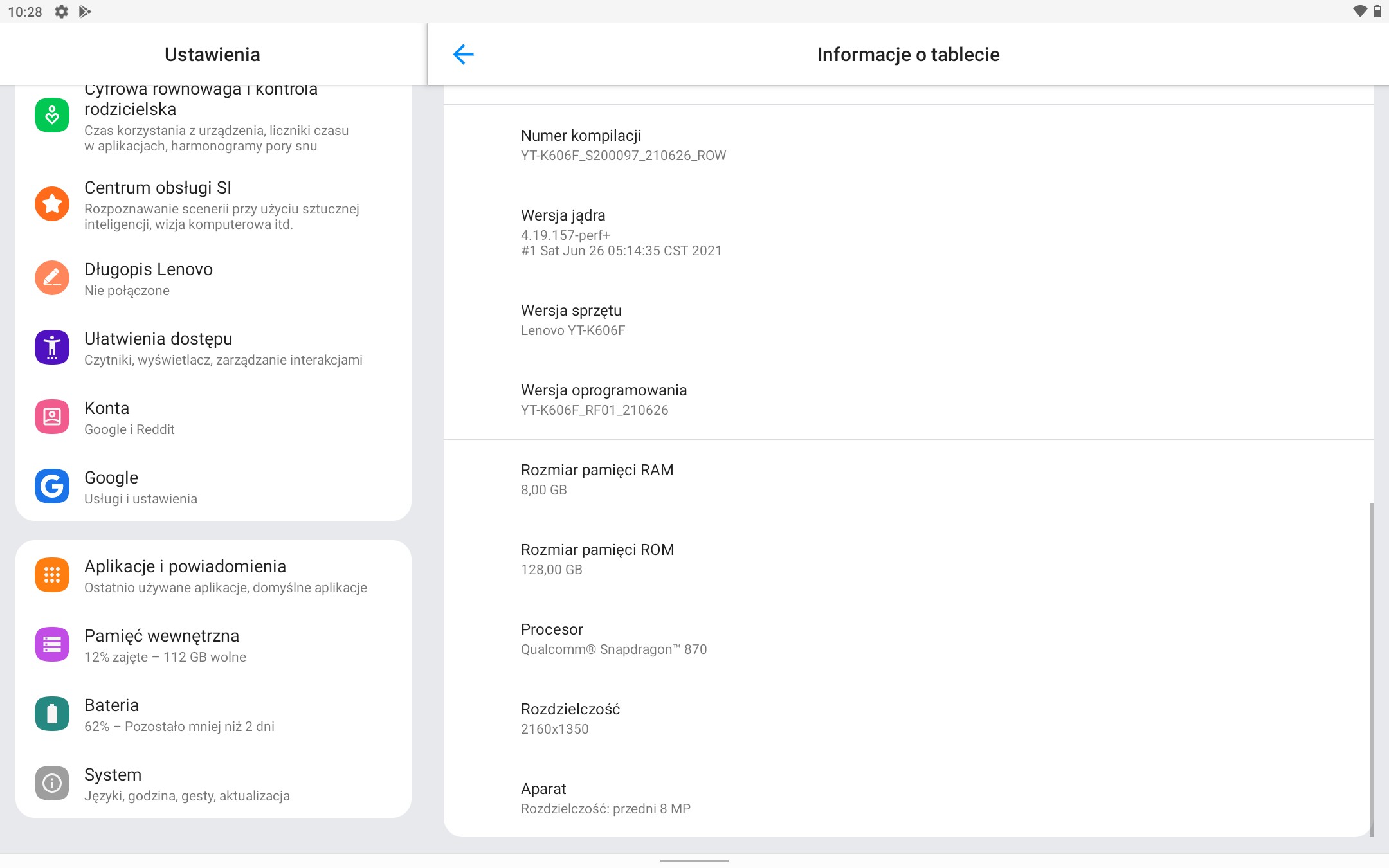Open Digital Wellbeing green heart icon

click(52, 115)
